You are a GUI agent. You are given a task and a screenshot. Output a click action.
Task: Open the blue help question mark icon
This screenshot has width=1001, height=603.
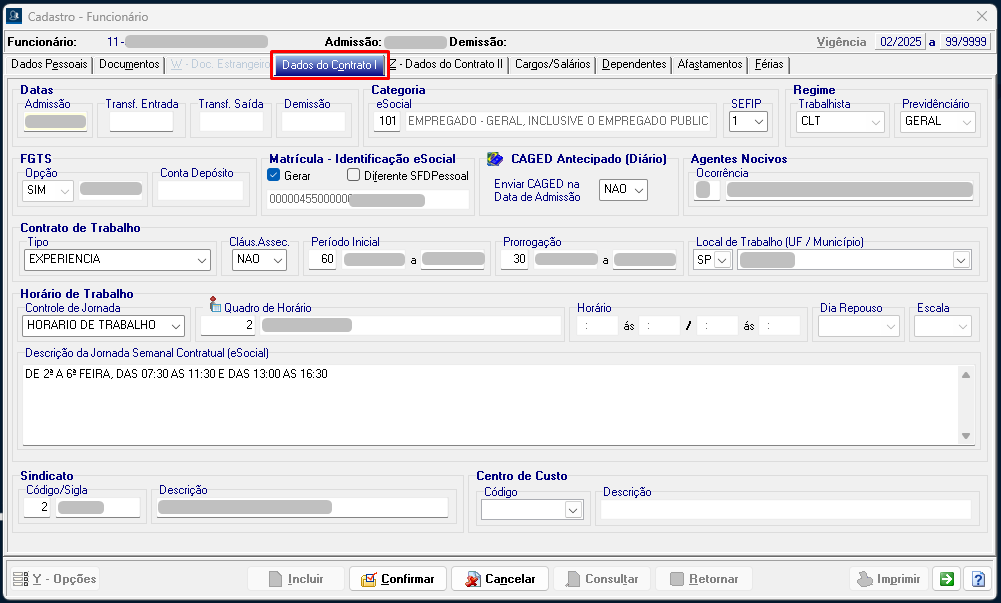978,579
